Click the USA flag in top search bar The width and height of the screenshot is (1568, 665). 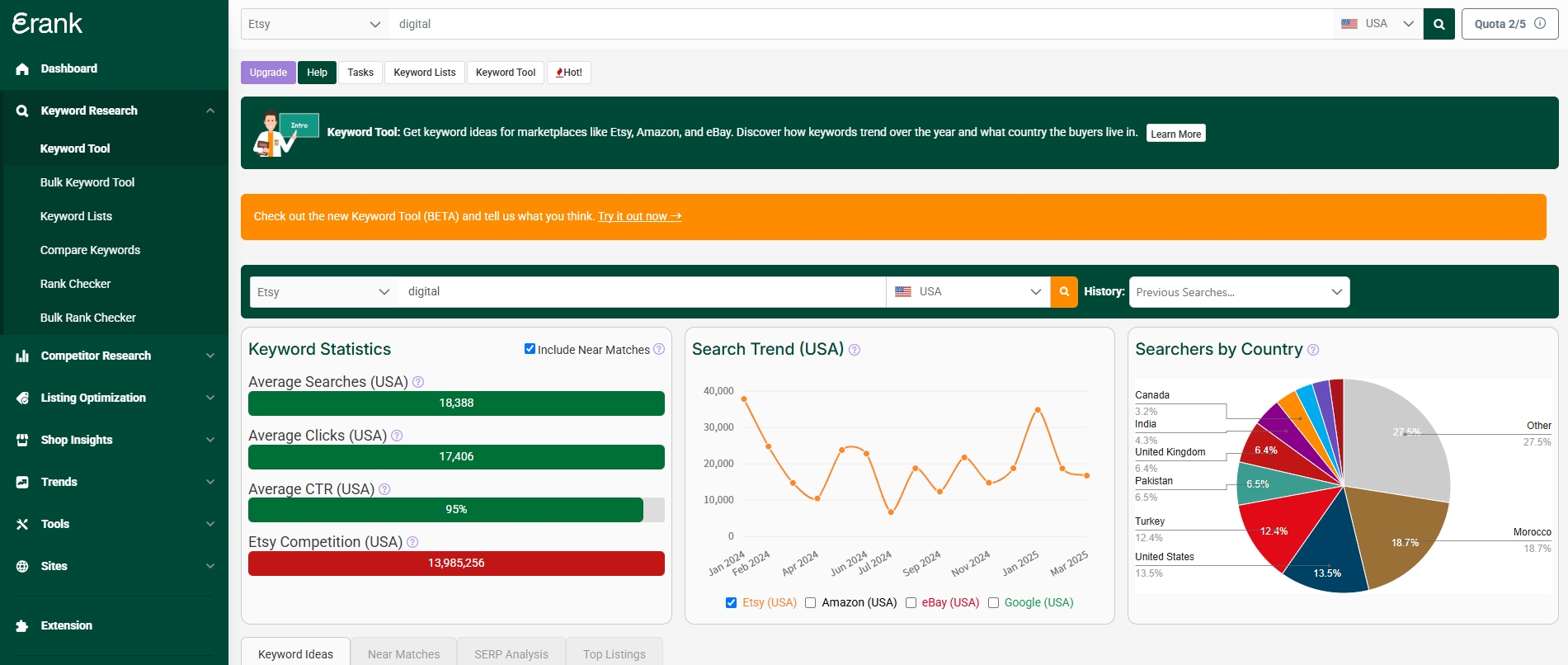tap(1349, 24)
